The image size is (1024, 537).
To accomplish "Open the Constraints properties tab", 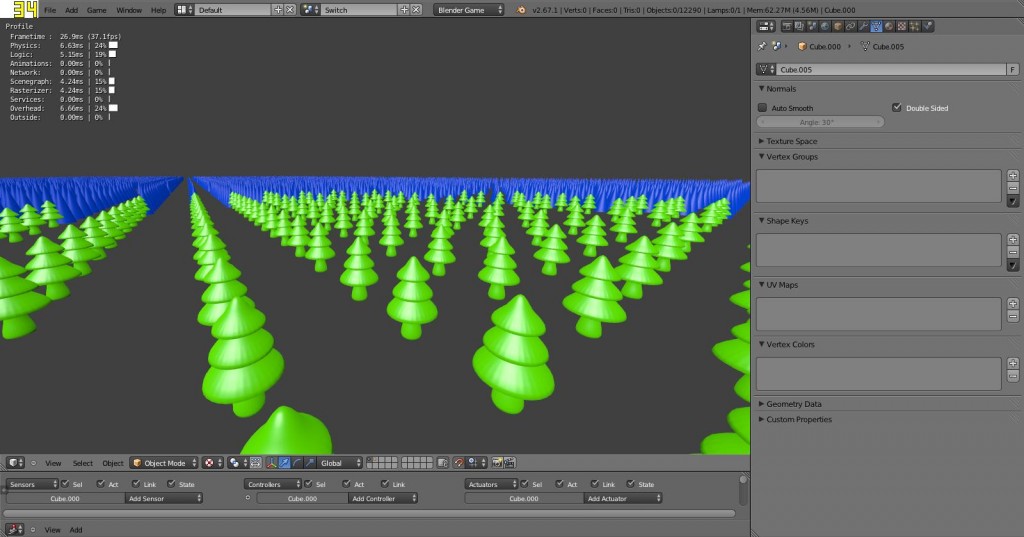I will (x=850, y=26).
